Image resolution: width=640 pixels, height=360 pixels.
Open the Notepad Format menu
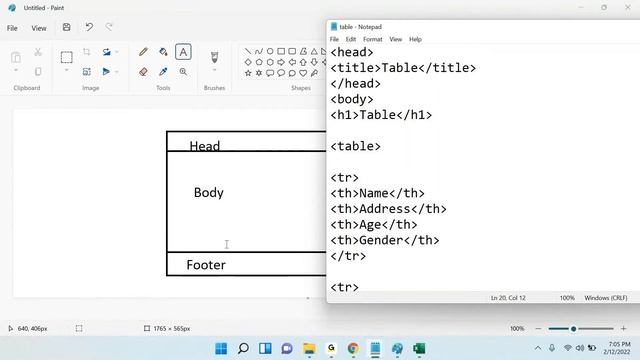click(373, 39)
